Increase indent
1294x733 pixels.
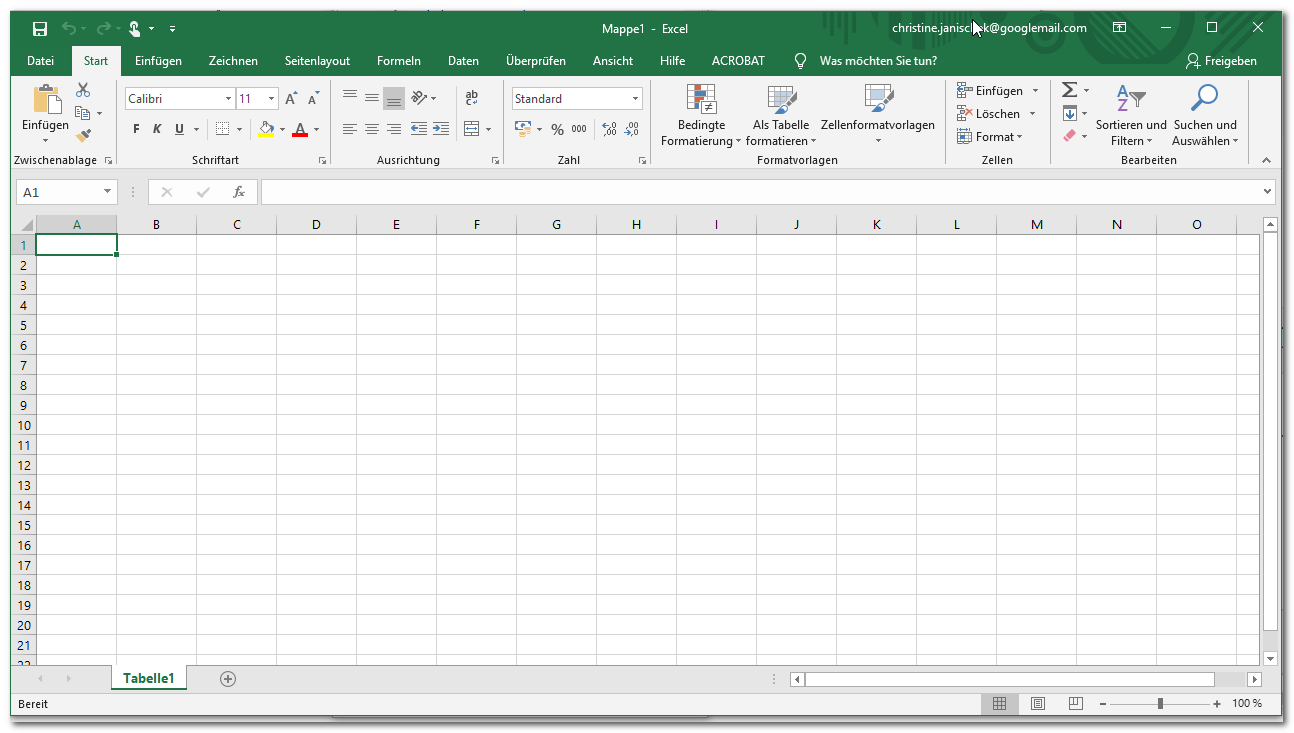coord(441,129)
